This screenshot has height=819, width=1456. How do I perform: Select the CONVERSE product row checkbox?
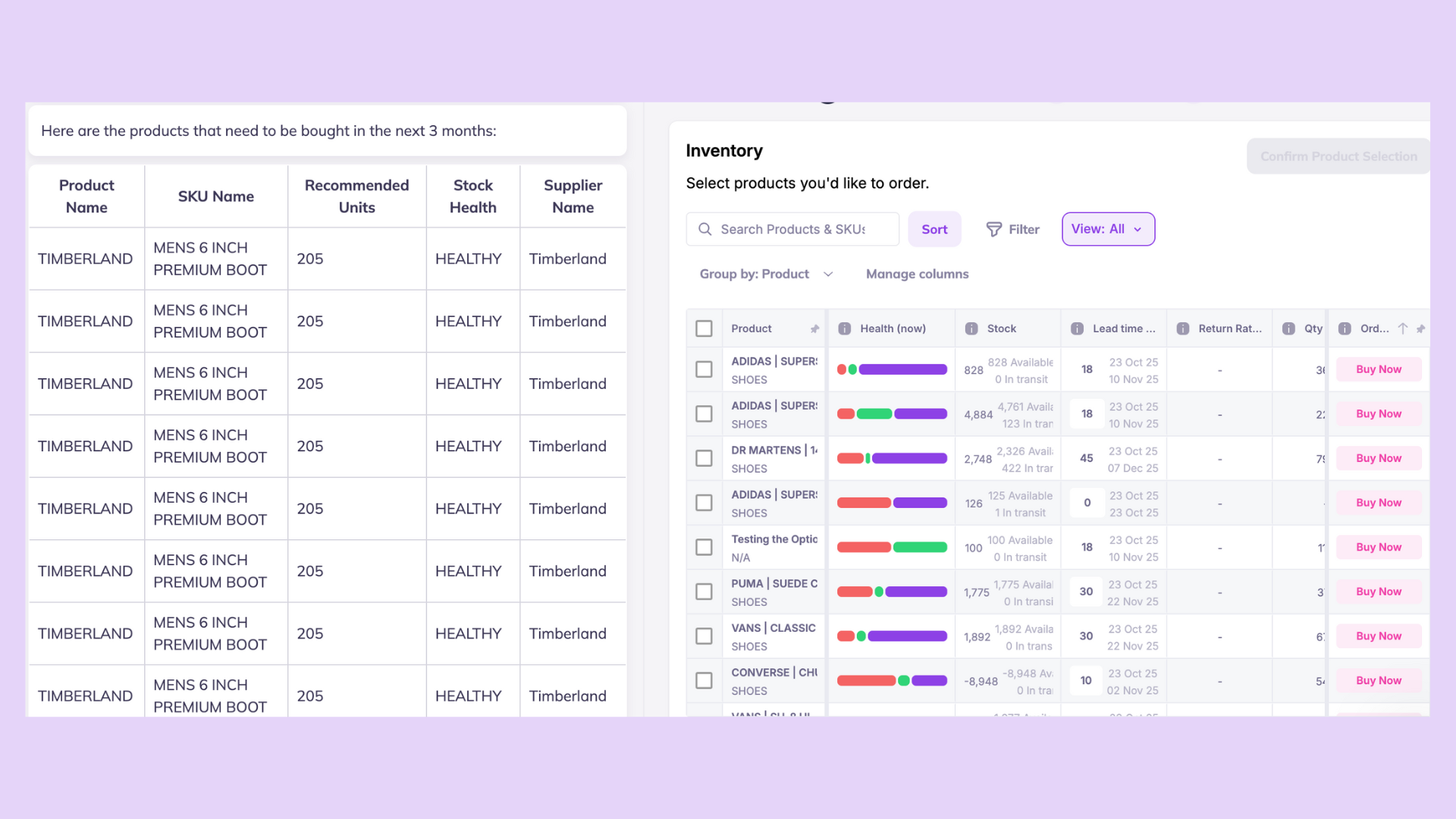point(704,680)
